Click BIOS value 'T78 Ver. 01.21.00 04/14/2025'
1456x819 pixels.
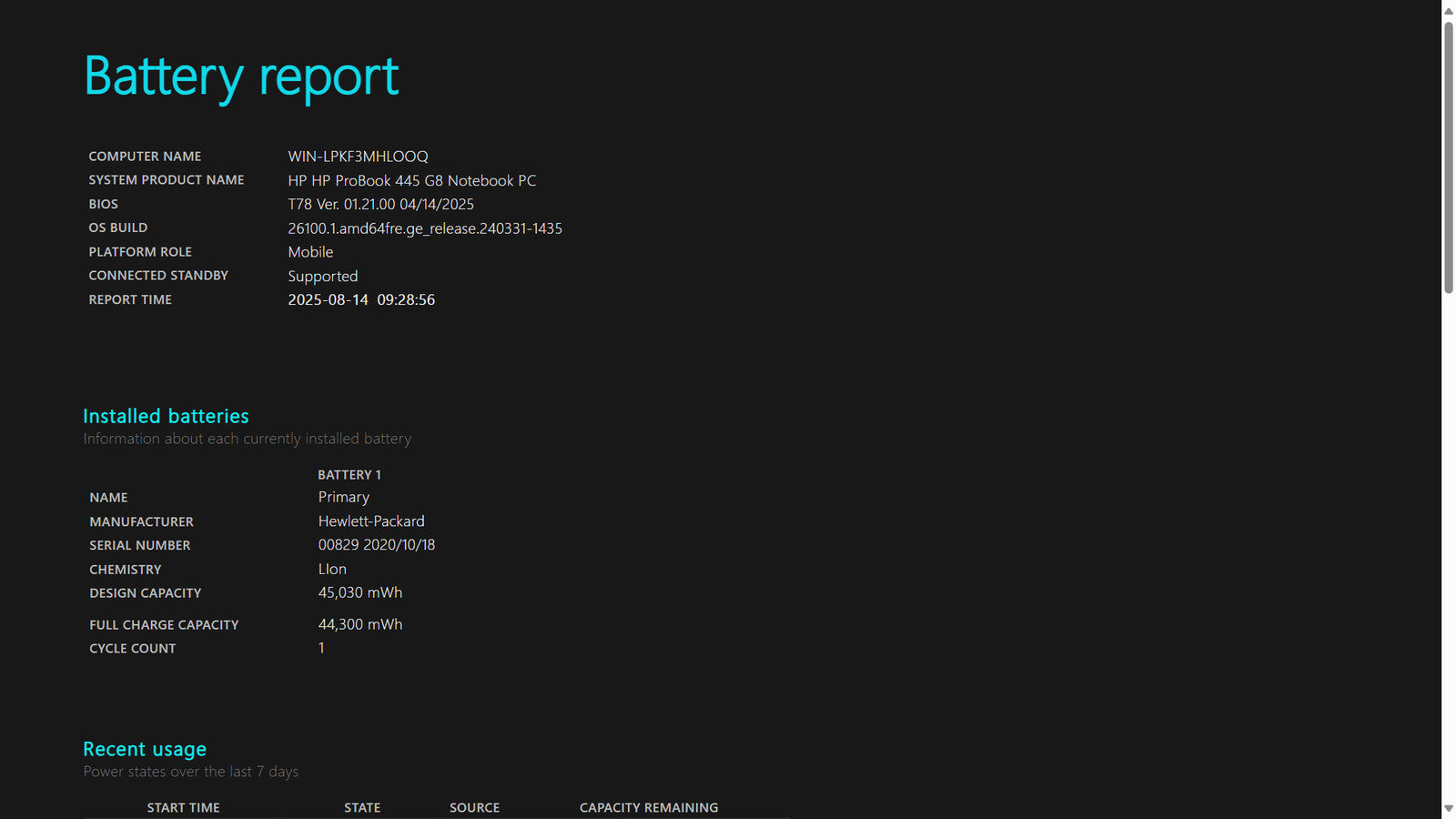(x=380, y=204)
